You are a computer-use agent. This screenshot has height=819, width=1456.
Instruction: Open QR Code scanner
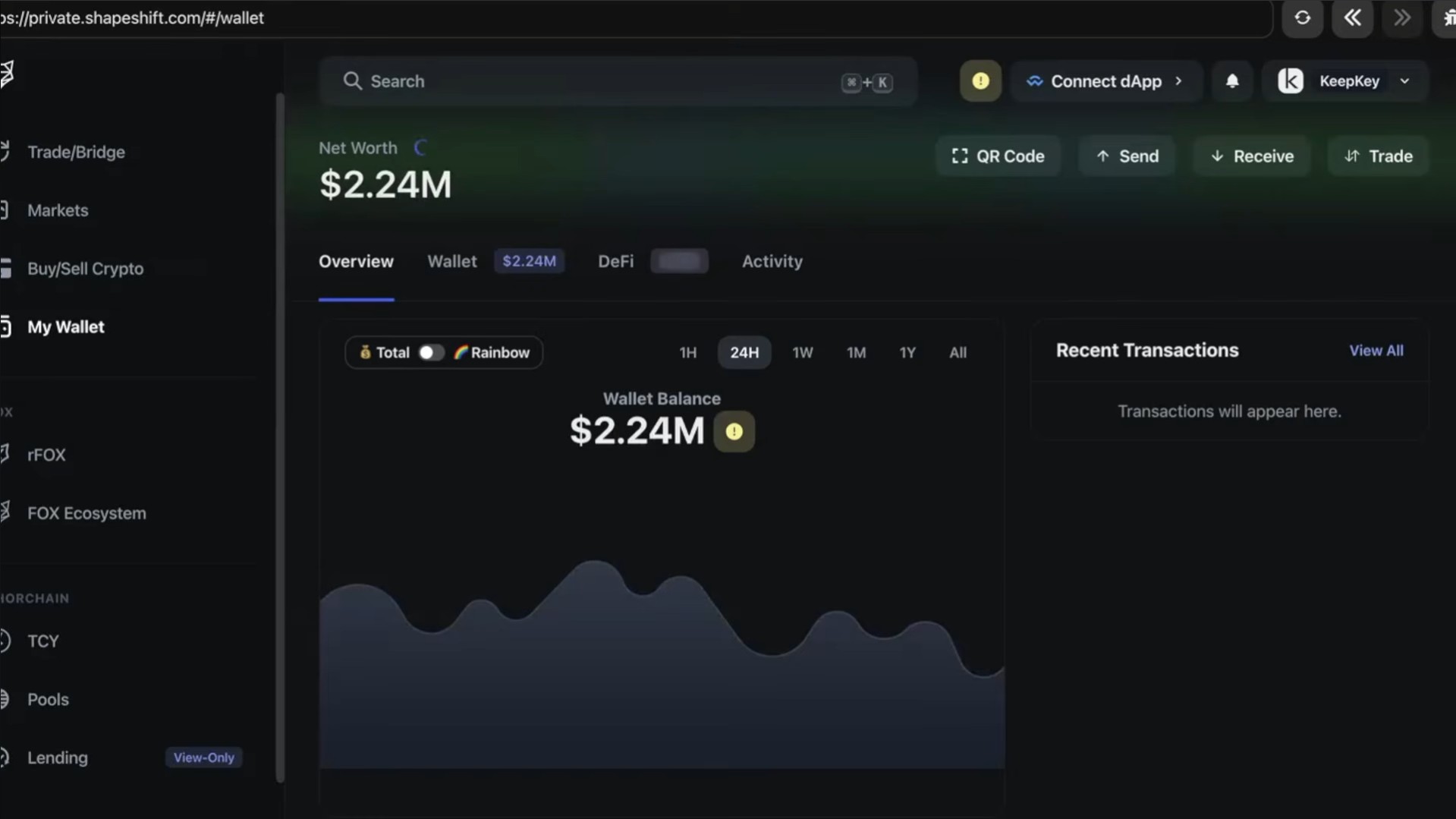(998, 156)
